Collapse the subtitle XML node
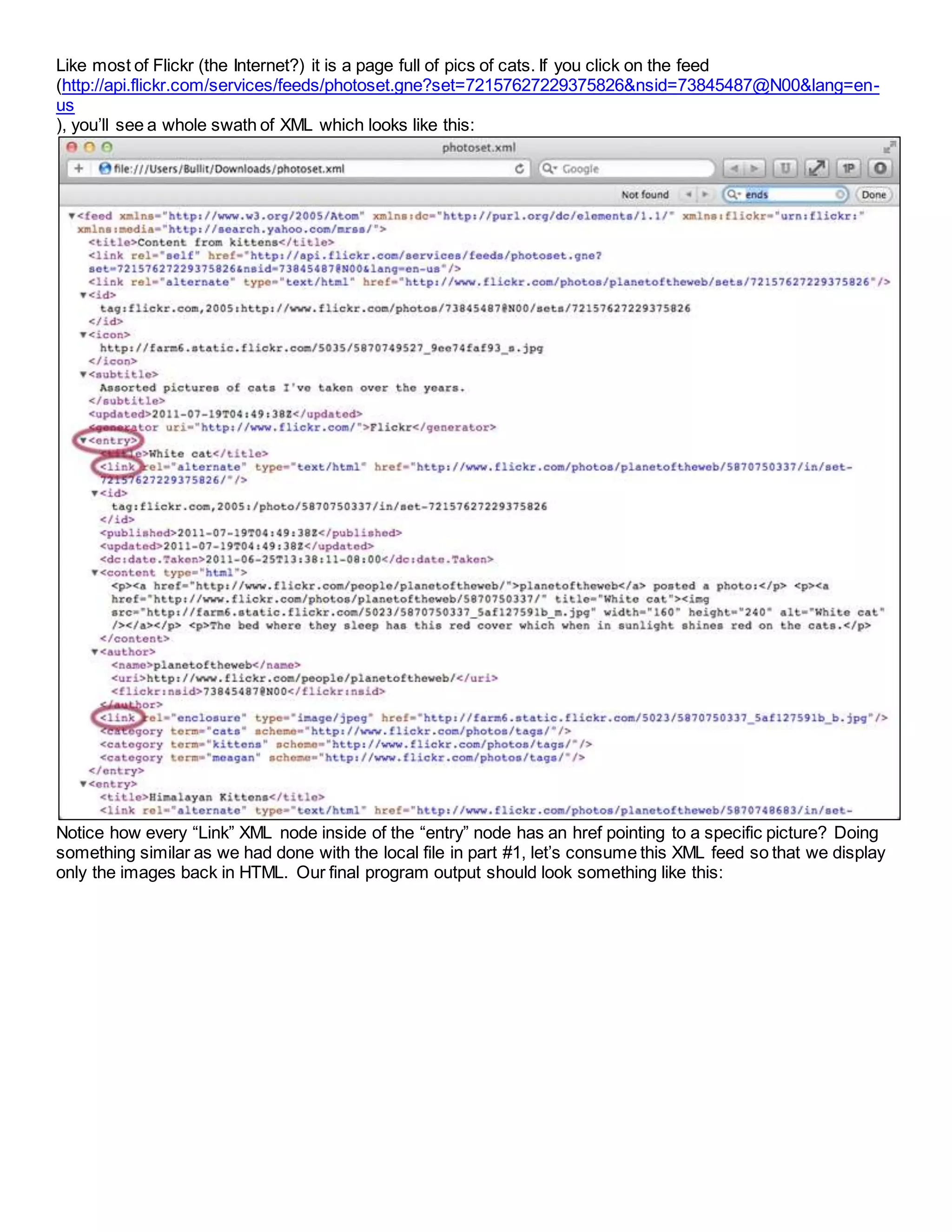 pos(83,375)
